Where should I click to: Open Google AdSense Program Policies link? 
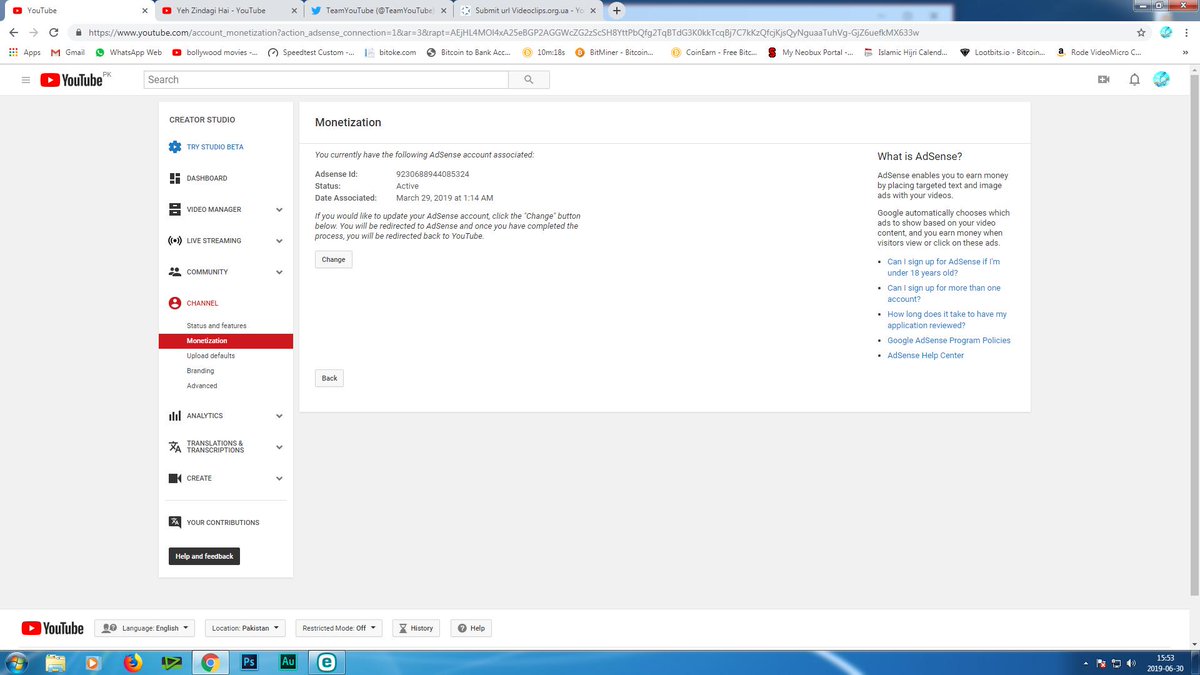coord(949,340)
